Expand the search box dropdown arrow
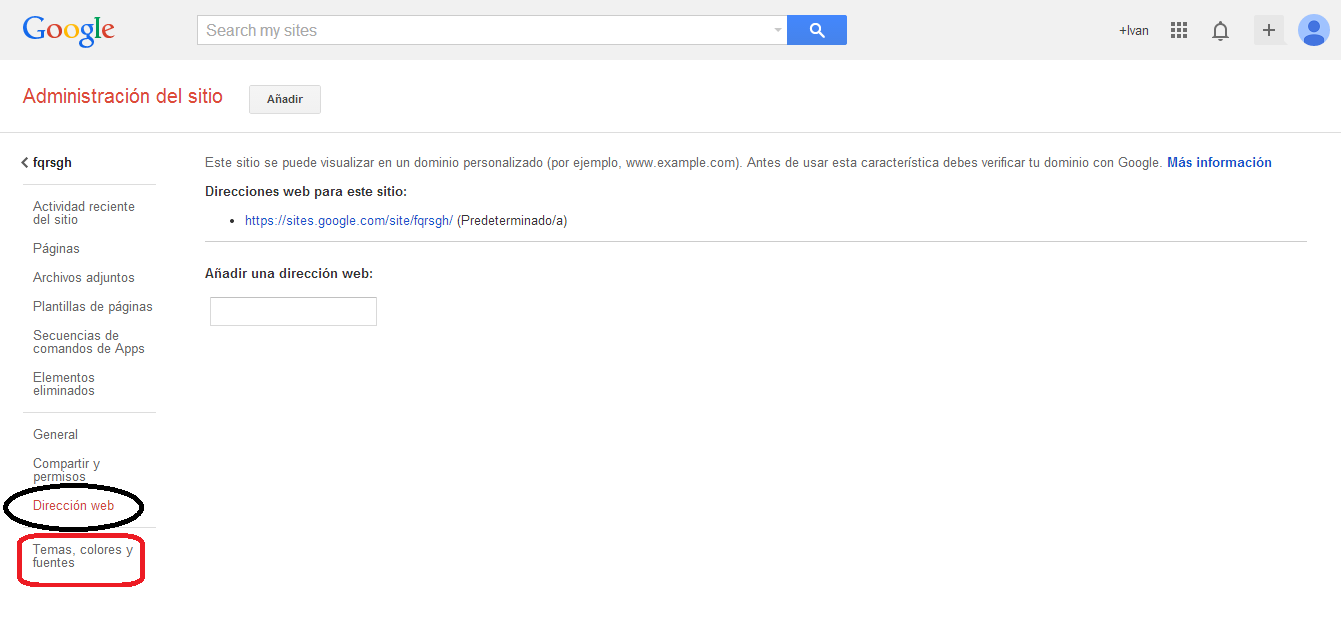1341x617 pixels. pos(778,31)
